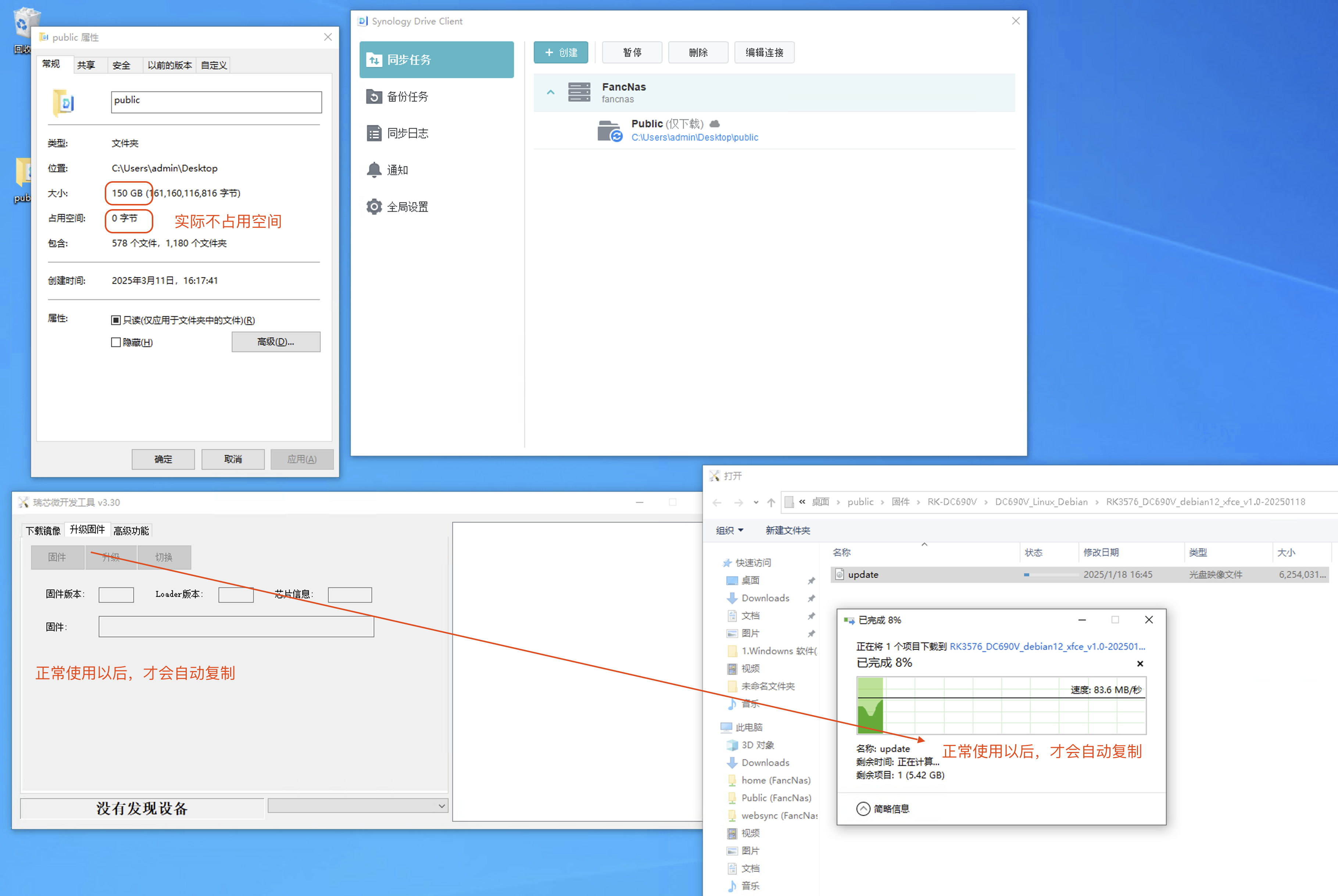Click the copy speed progress graph
This screenshot has height=896, width=1338.
1001,706
